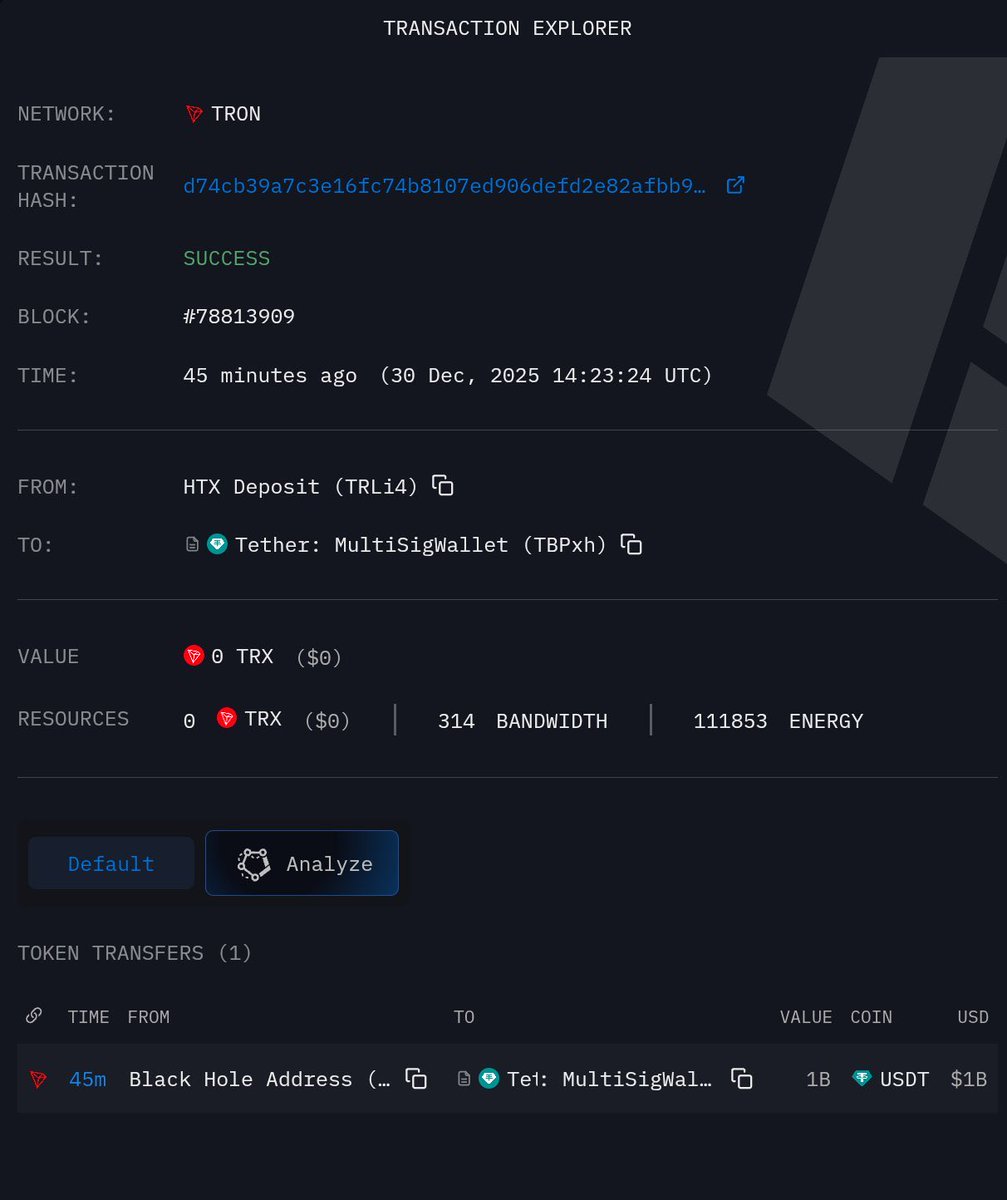Click the TRON logo beside network name
This screenshot has height=1200, width=1007.
tap(194, 114)
